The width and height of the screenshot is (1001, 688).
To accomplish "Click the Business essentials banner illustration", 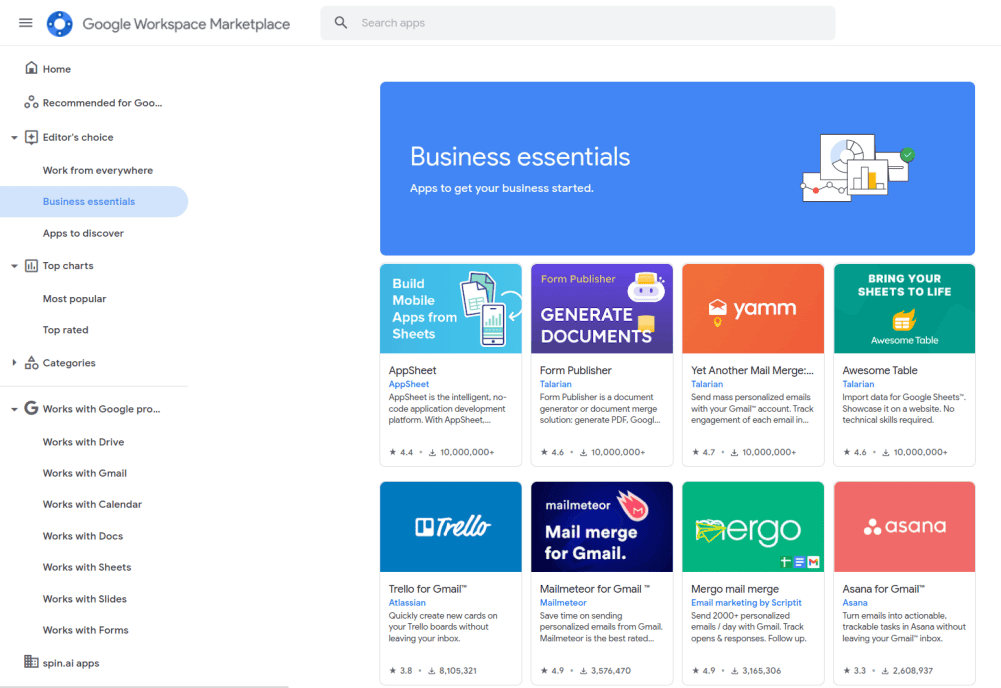I will pyautogui.click(x=858, y=168).
